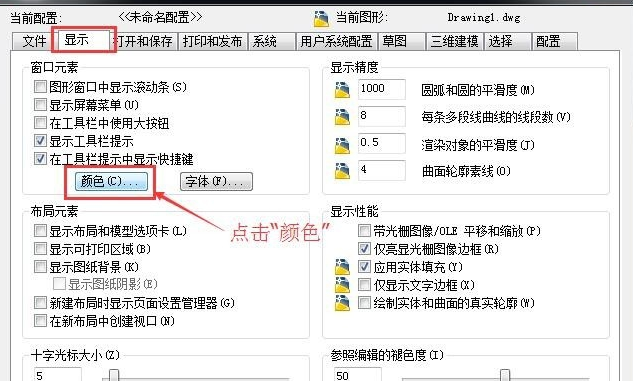The width and height of the screenshot is (633, 381).
Task: Click drawing icon next to 绘制实体和曲面的真实轮廓
Action: tap(342, 303)
